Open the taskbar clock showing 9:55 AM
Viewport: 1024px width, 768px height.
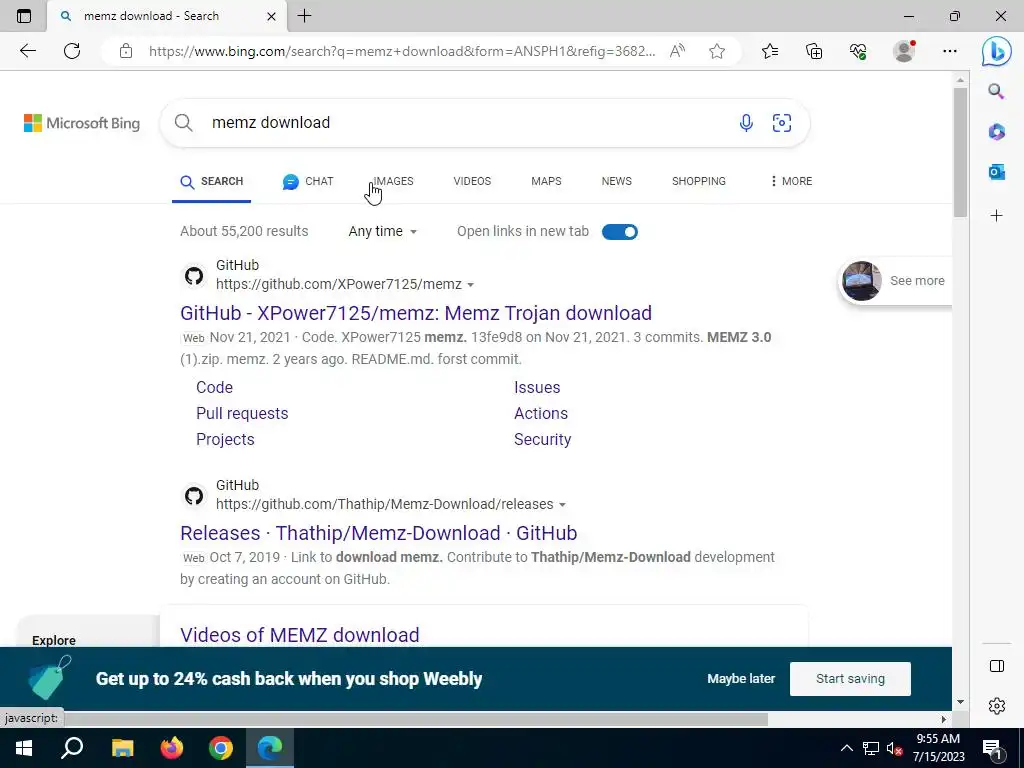click(938, 748)
